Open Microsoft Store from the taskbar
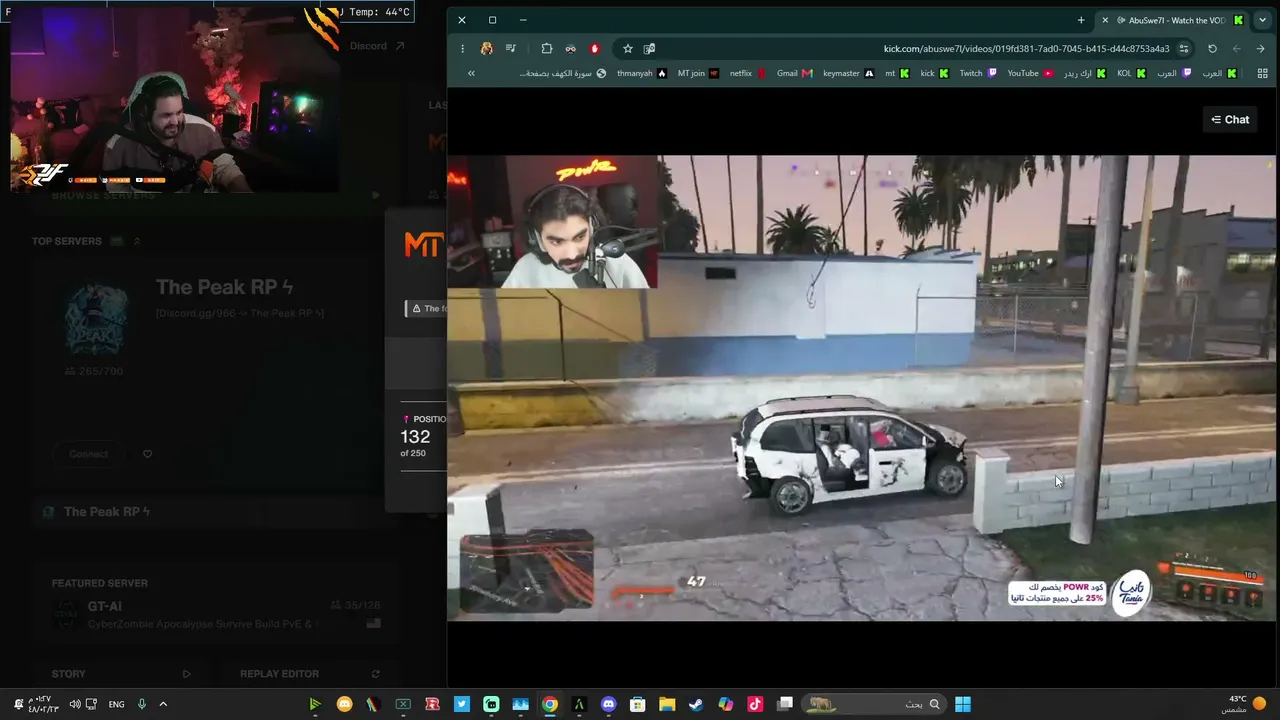1280x720 pixels. 638,704
